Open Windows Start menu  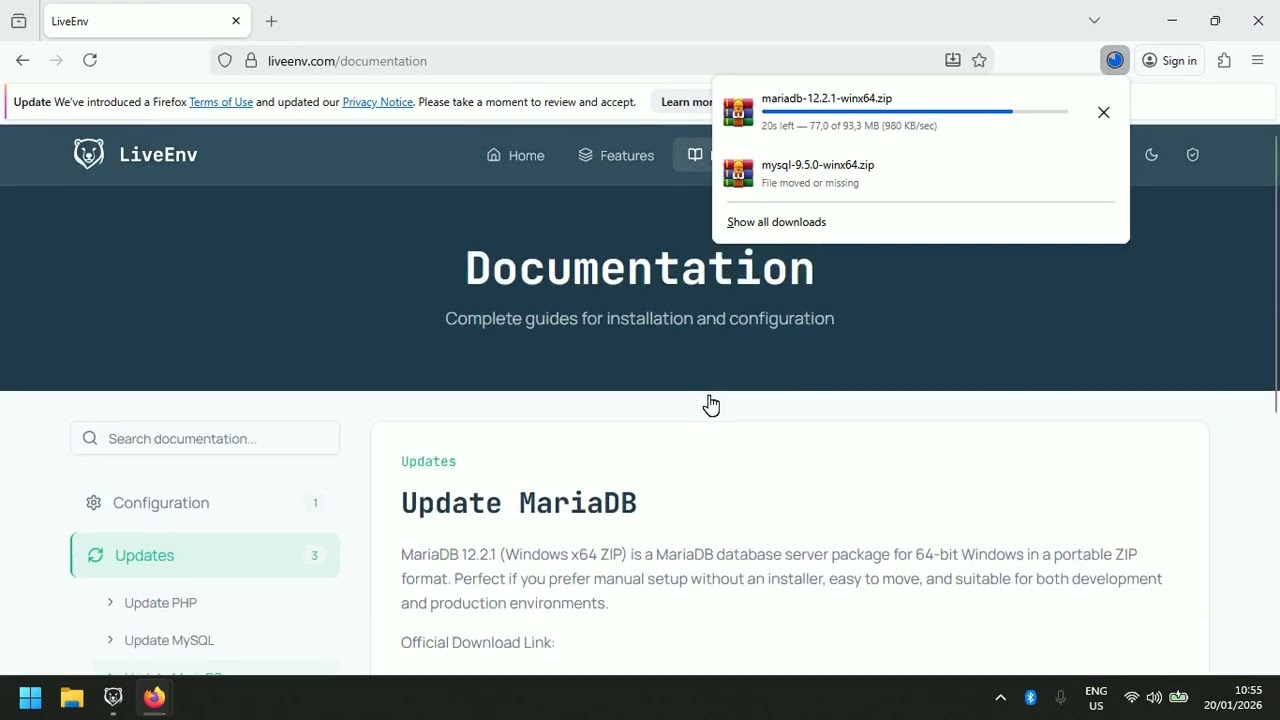click(x=30, y=698)
